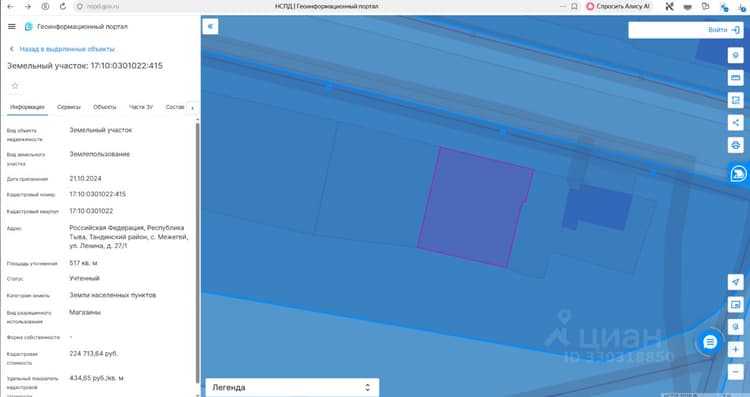Click the browser back arrow
The height and width of the screenshot is (397, 750).
pyautogui.click(x=10, y=7)
